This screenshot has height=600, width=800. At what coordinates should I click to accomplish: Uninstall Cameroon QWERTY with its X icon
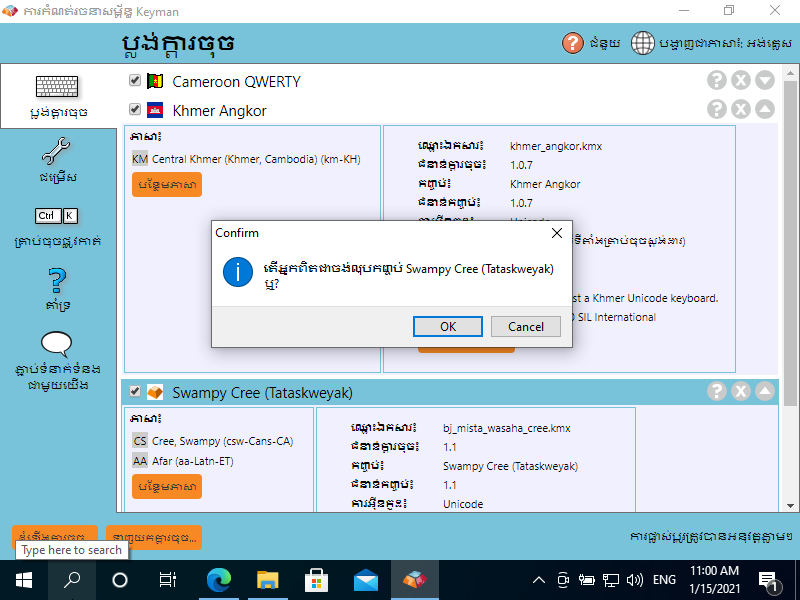(740, 80)
